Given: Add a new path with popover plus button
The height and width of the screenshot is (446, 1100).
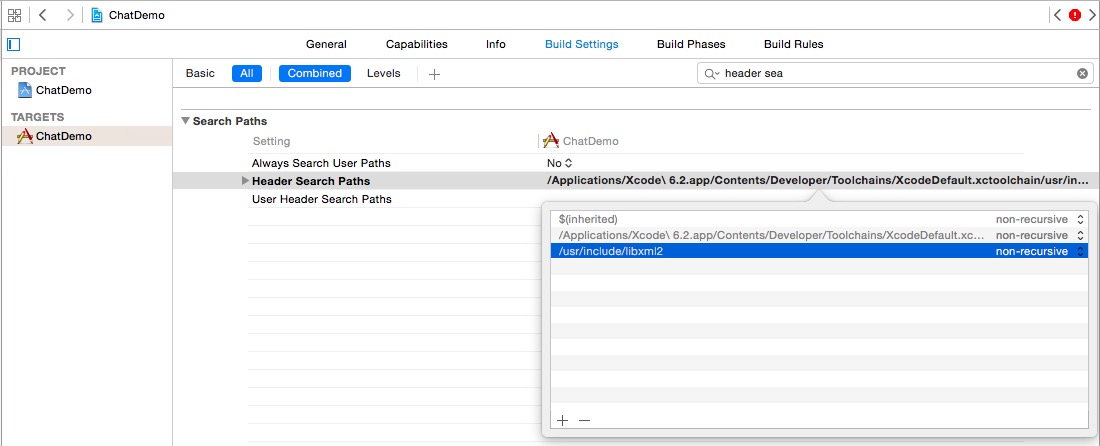Looking at the screenshot, I should pos(563,420).
